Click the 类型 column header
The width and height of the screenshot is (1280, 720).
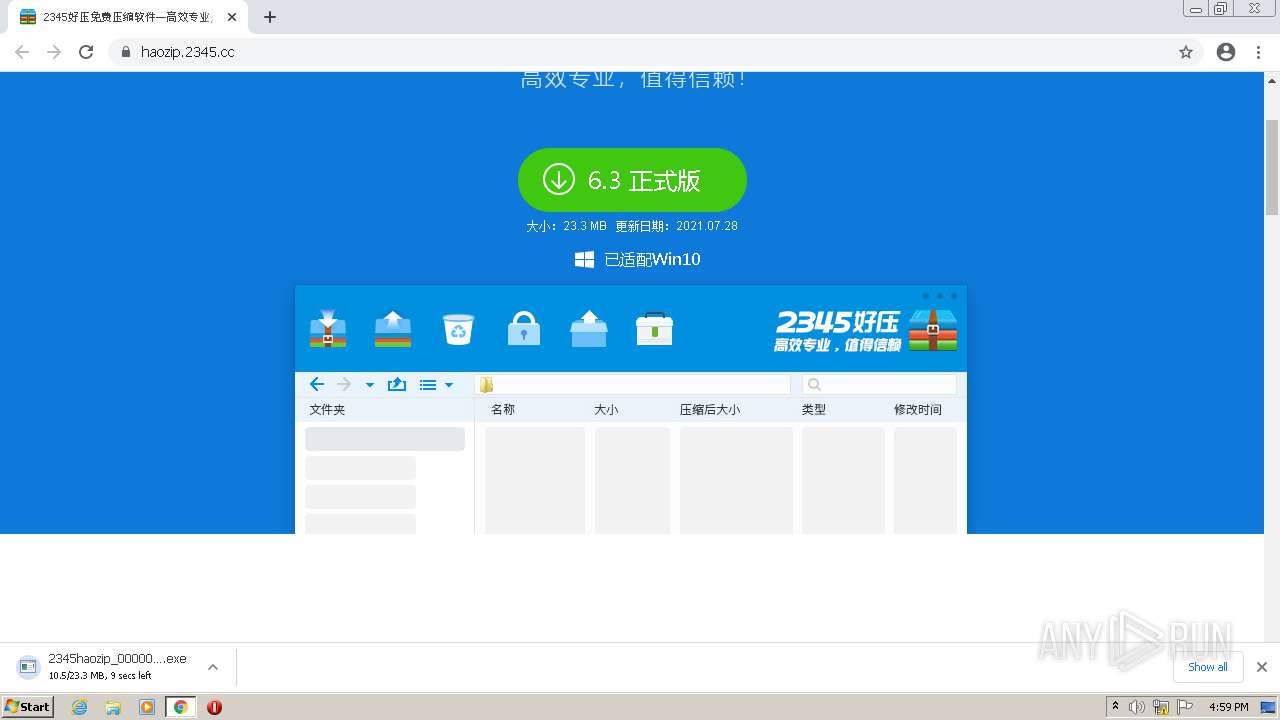coord(814,410)
